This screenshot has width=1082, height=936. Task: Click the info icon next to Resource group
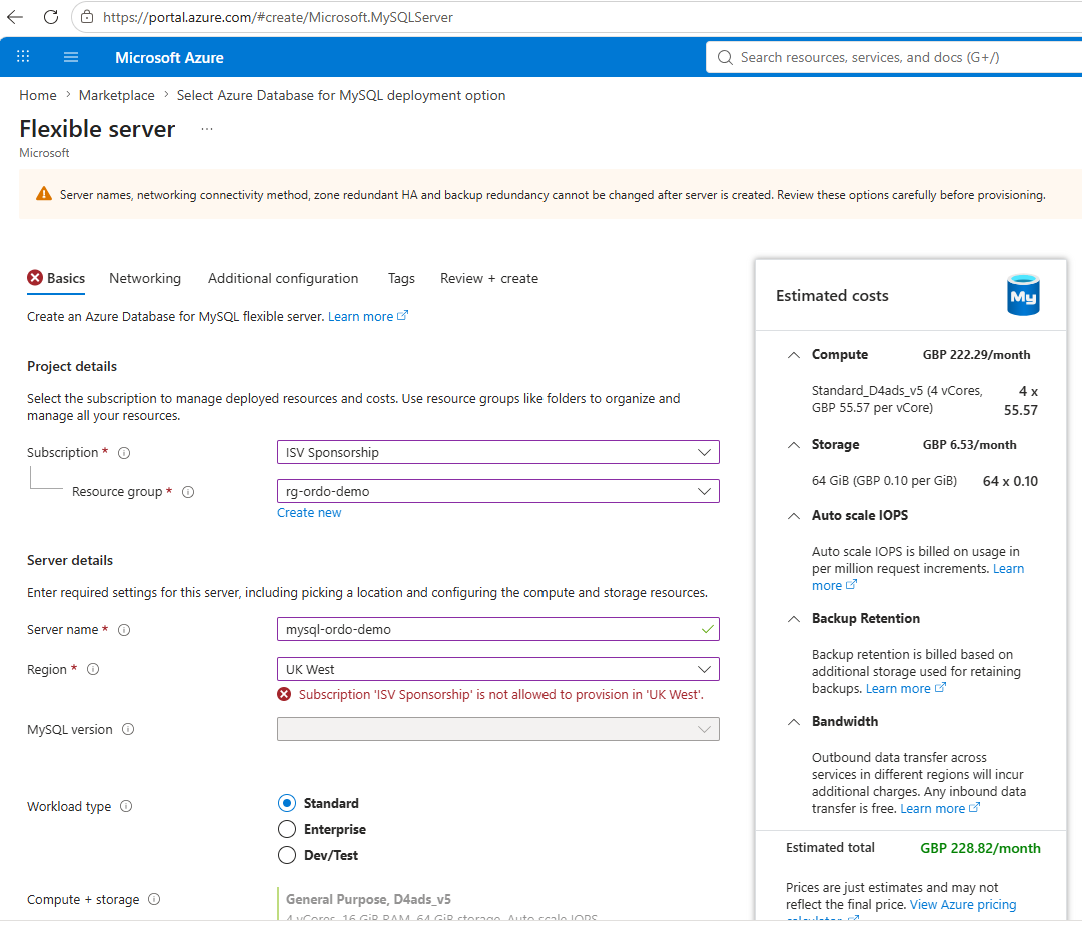point(188,491)
